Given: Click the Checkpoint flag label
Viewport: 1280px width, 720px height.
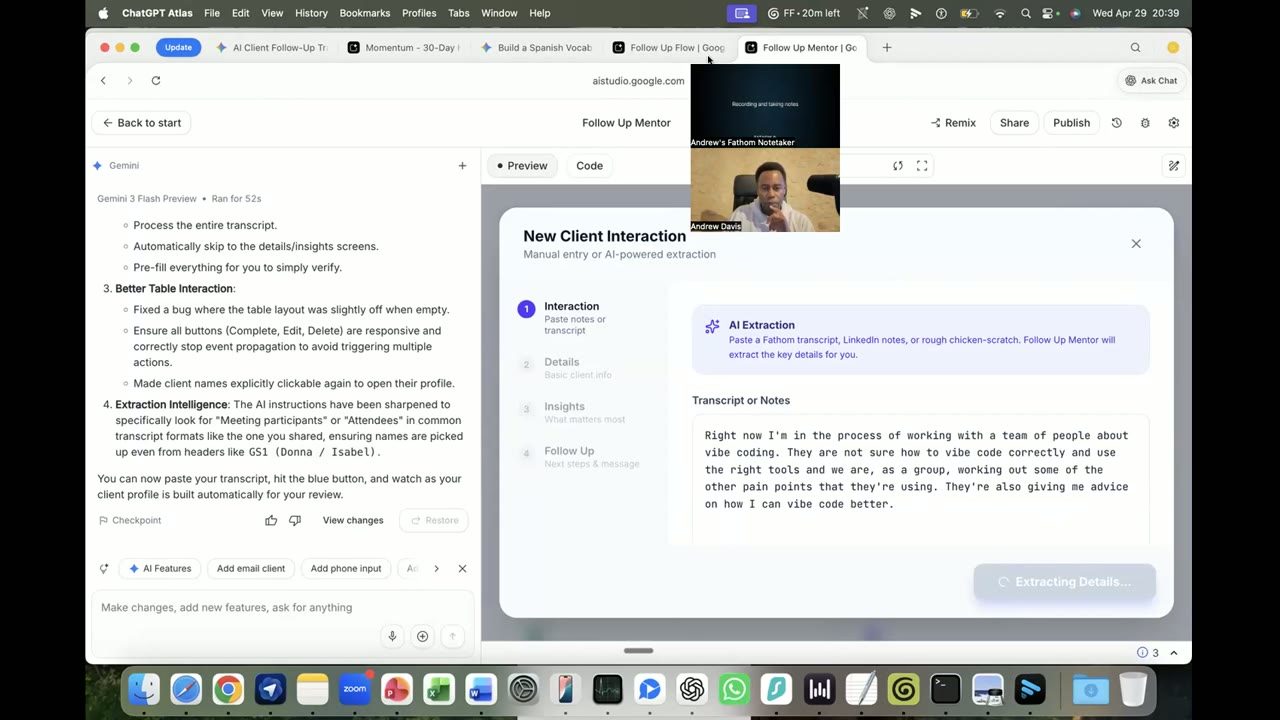Looking at the screenshot, I should [x=130, y=520].
